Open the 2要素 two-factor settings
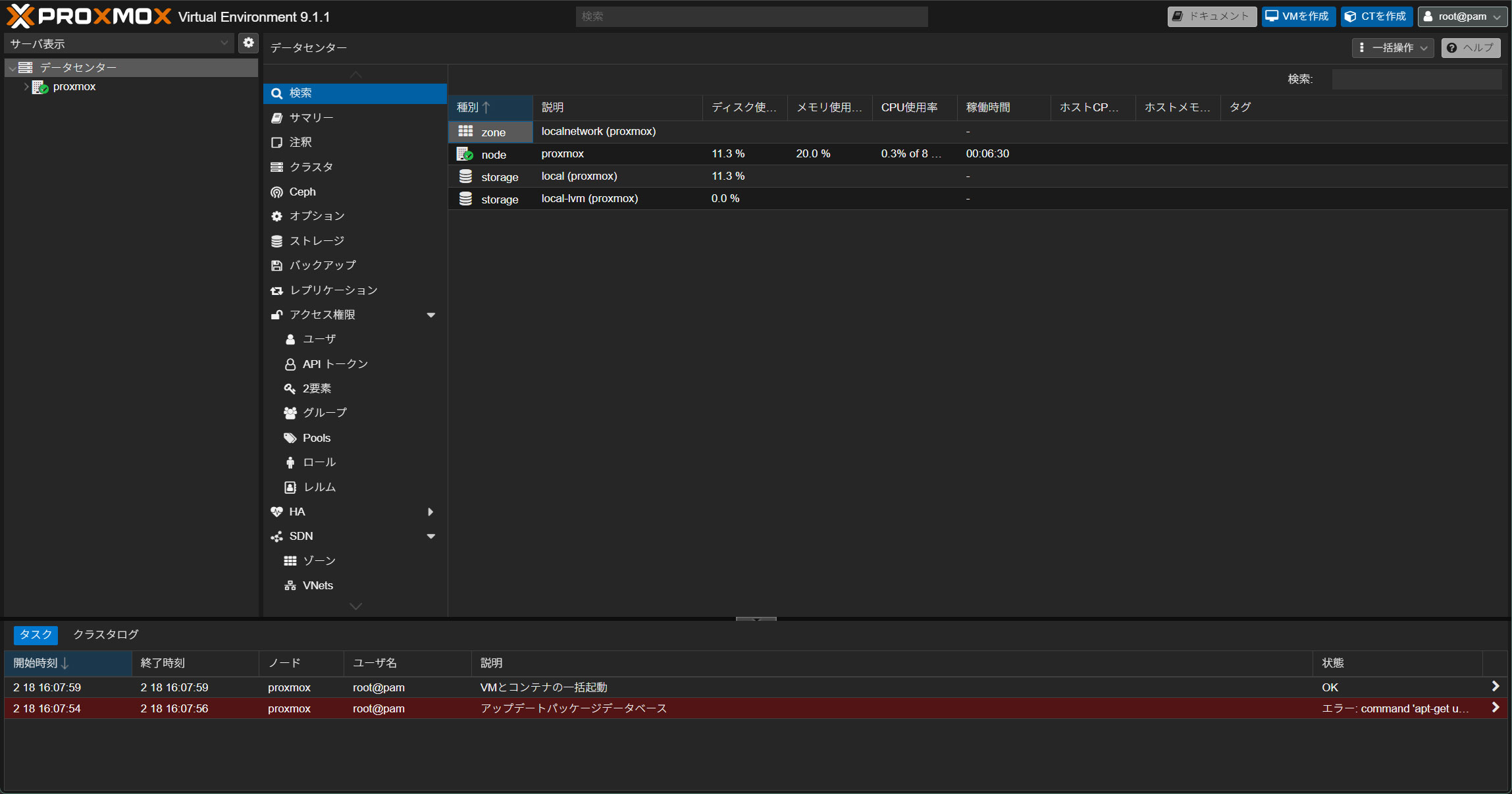The height and width of the screenshot is (794, 1512). pyautogui.click(x=316, y=388)
